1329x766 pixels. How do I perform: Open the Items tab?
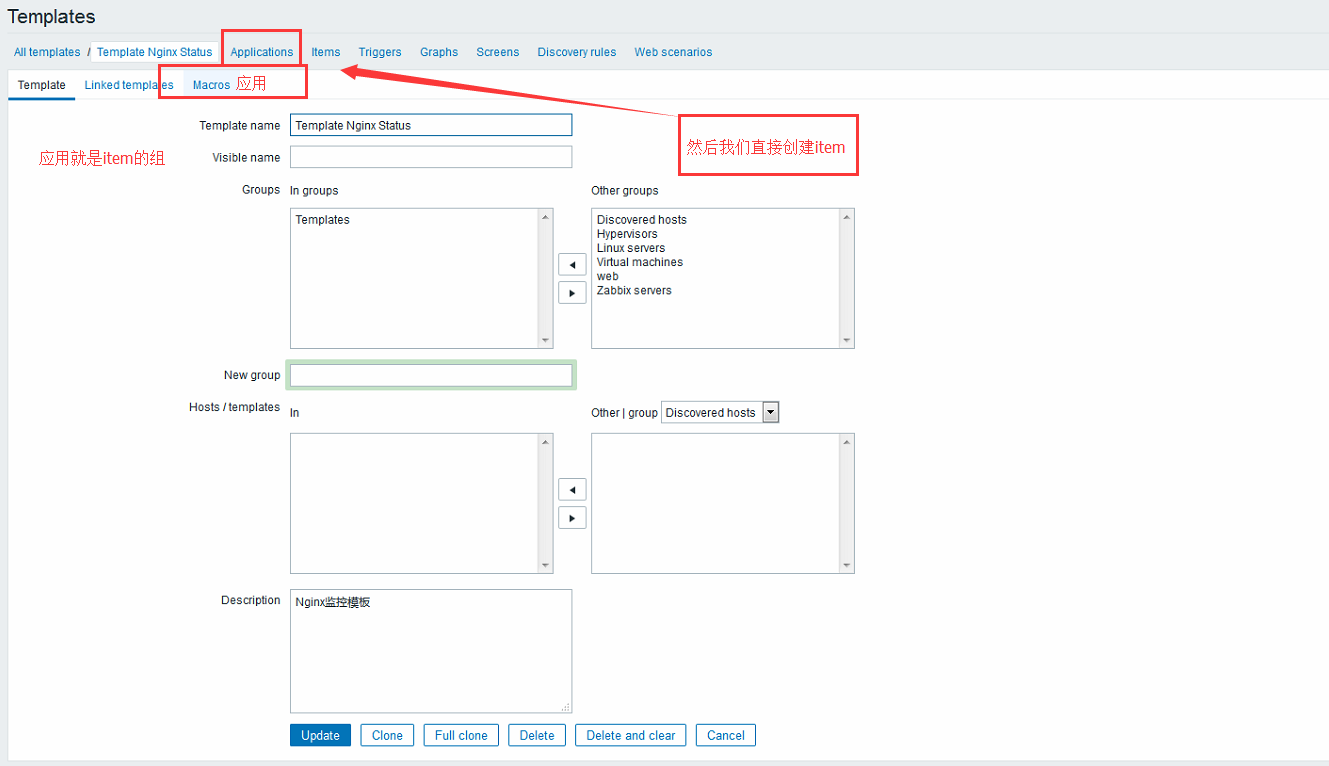tap(326, 52)
